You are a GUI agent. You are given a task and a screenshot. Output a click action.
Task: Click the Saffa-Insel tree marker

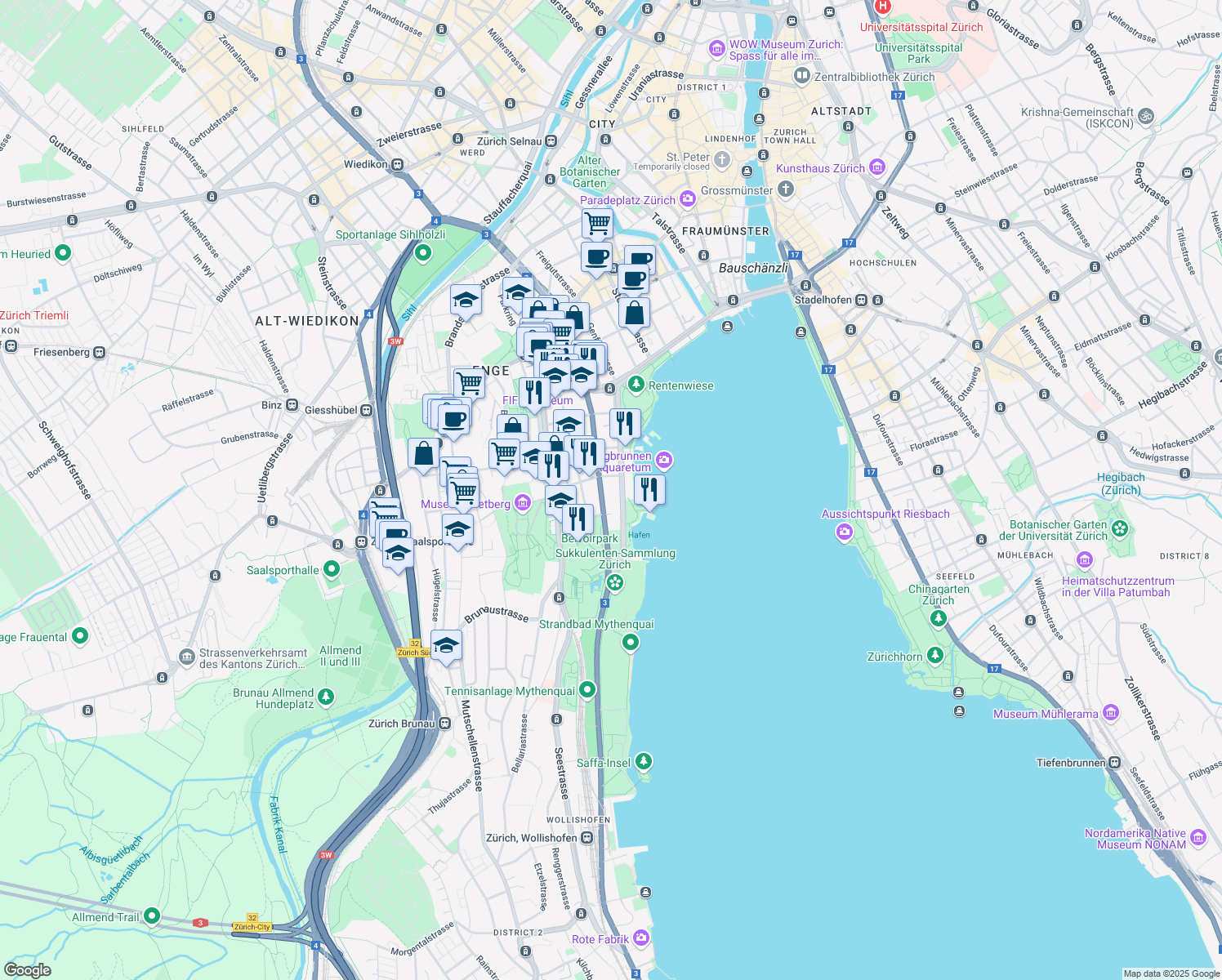pos(644,761)
